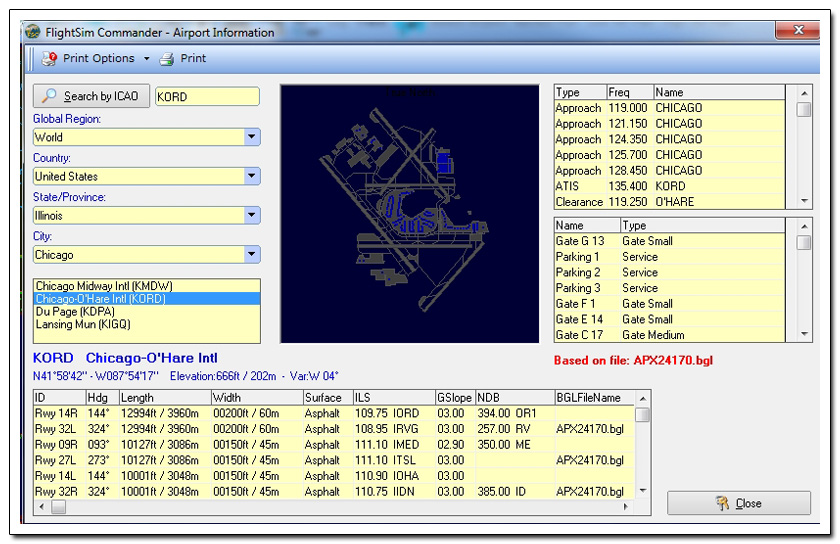This screenshot has height=544, width=840.
Task: Select Chicago-O'Hare Intl (KORD) list entry
Action: (x=147, y=299)
